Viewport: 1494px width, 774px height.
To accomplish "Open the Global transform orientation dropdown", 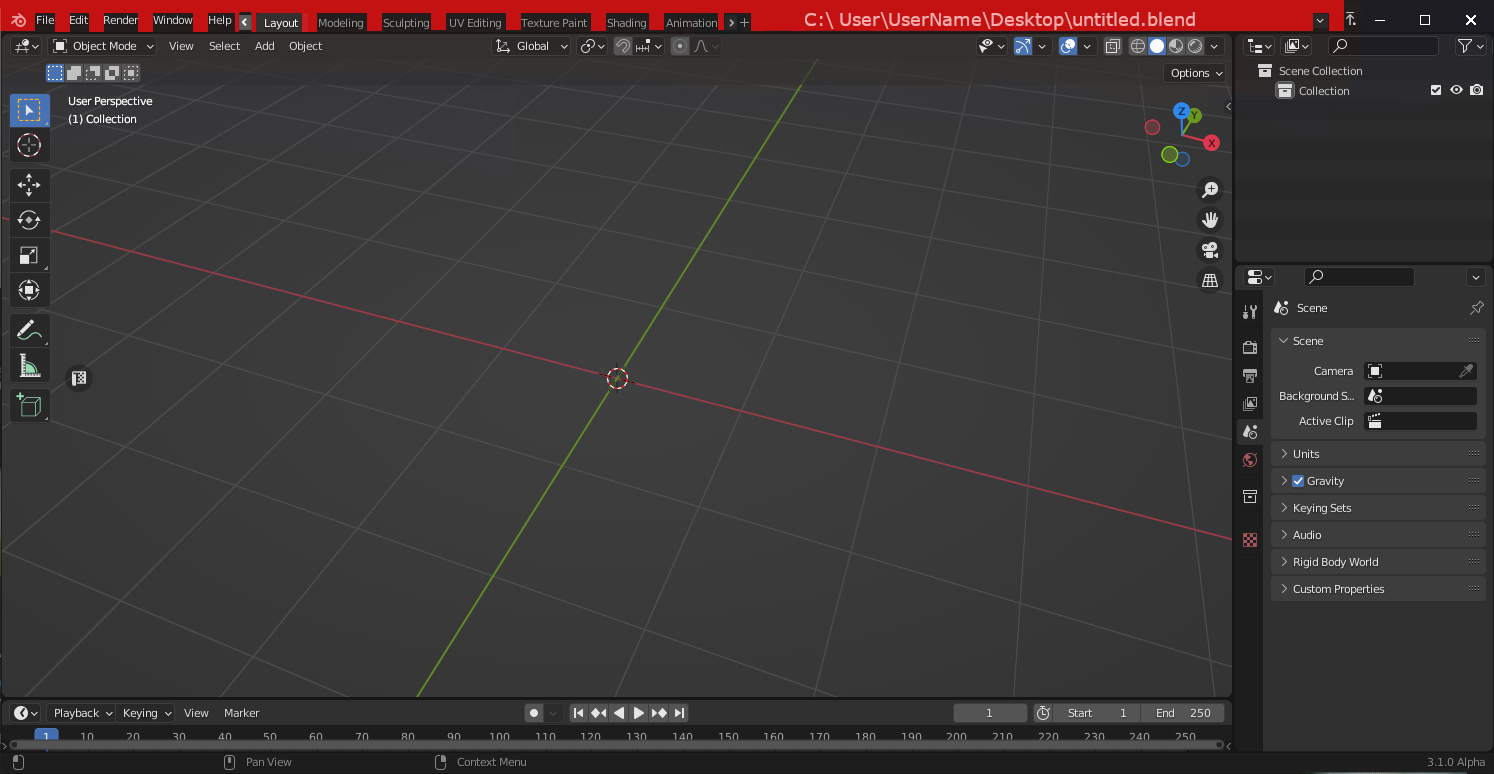I will [531, 46].
